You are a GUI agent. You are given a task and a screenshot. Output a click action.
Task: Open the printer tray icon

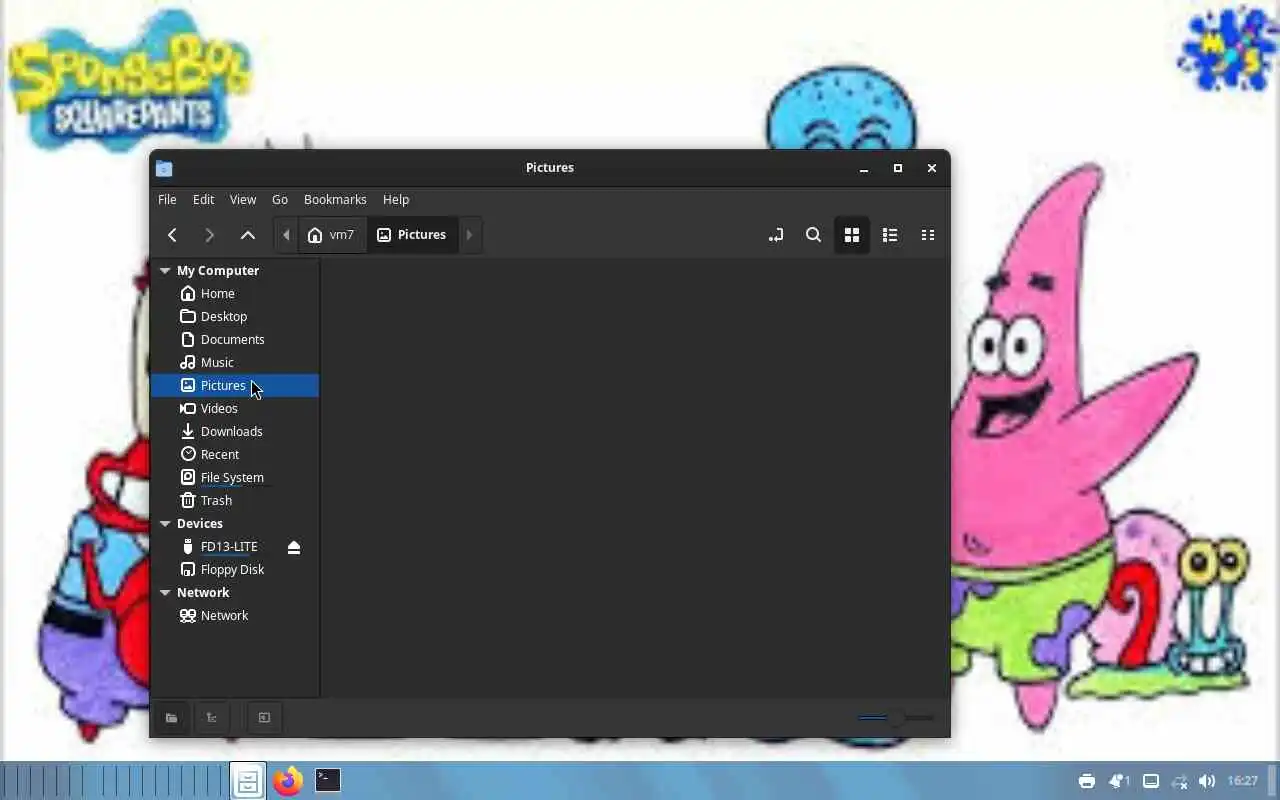1087,781
